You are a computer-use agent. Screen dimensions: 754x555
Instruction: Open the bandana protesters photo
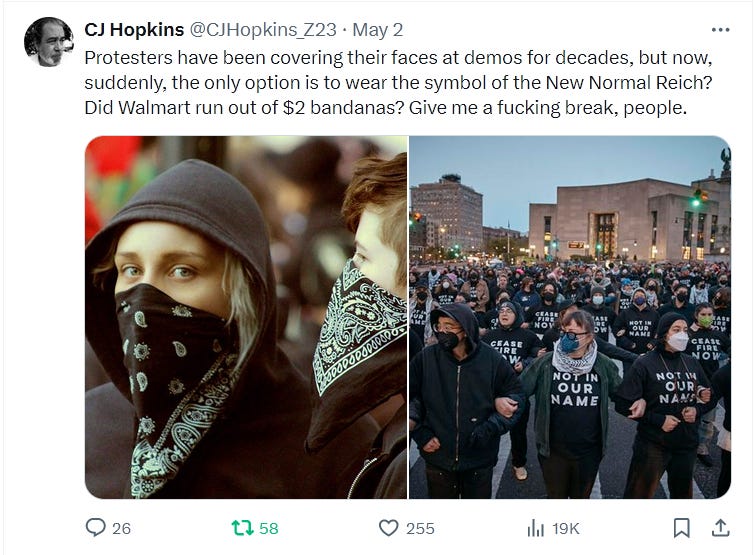pyautogui.click(x=246, y=317)
